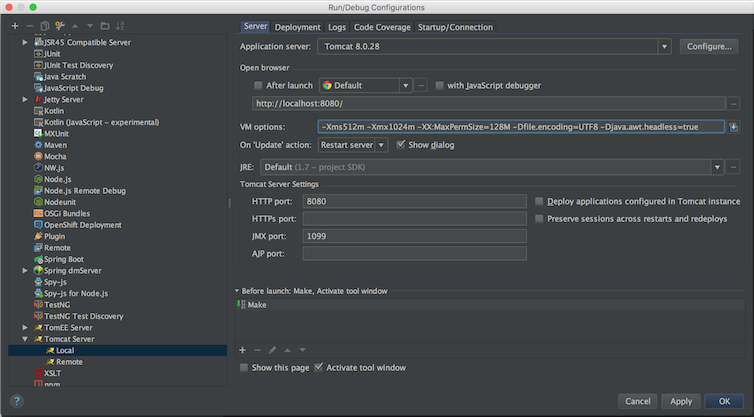Enable the After launch checkbox
The image size is (754, 417).
click(x=259, y=86)
